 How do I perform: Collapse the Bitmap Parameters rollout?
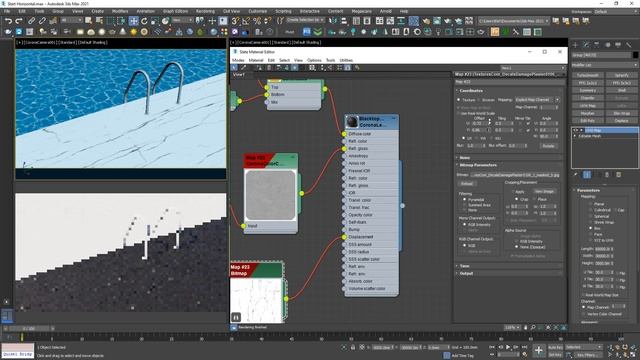tap(509, 165)
